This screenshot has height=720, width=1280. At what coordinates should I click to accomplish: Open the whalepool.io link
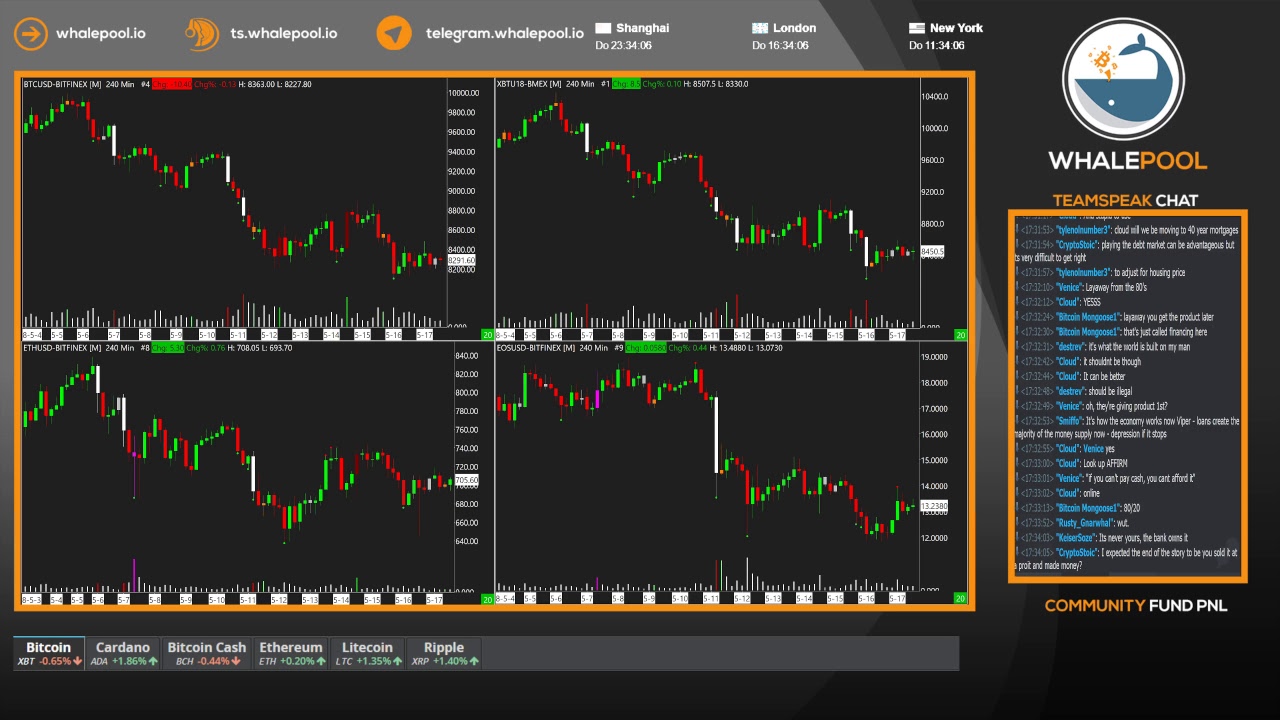[100, 33]
